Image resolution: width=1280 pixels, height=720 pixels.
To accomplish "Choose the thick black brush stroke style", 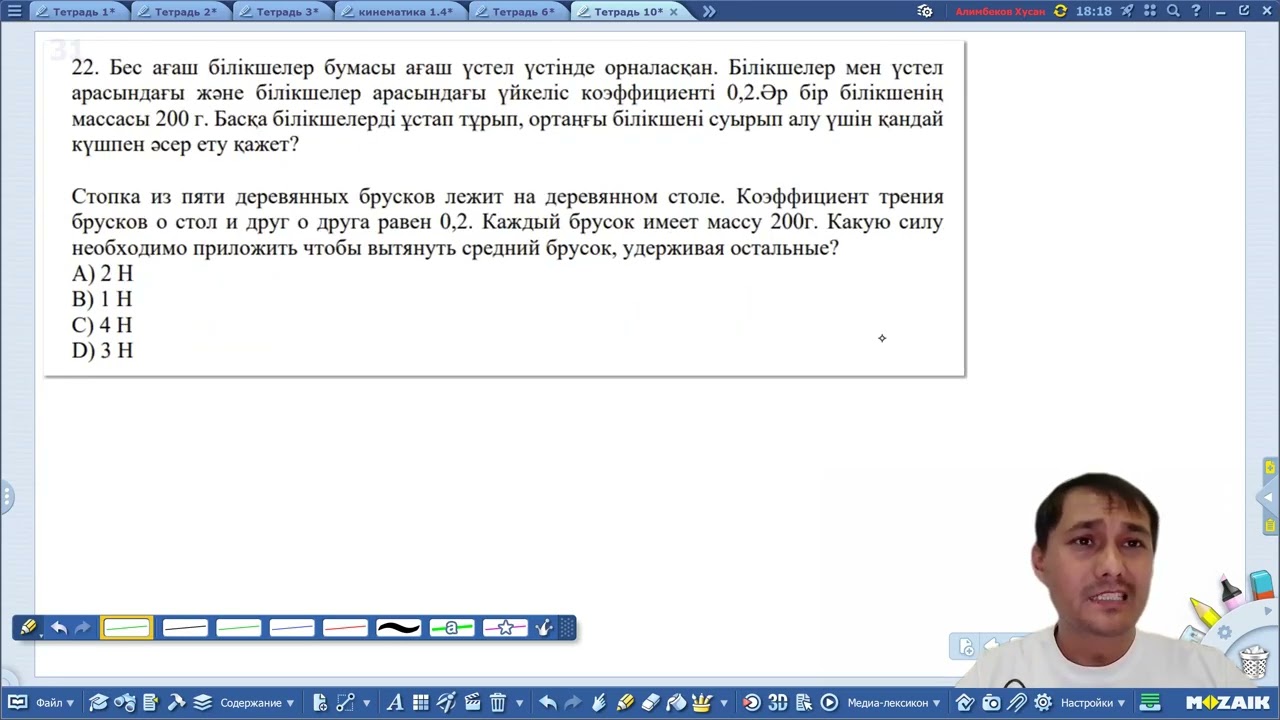I will (x=398, y=628).
